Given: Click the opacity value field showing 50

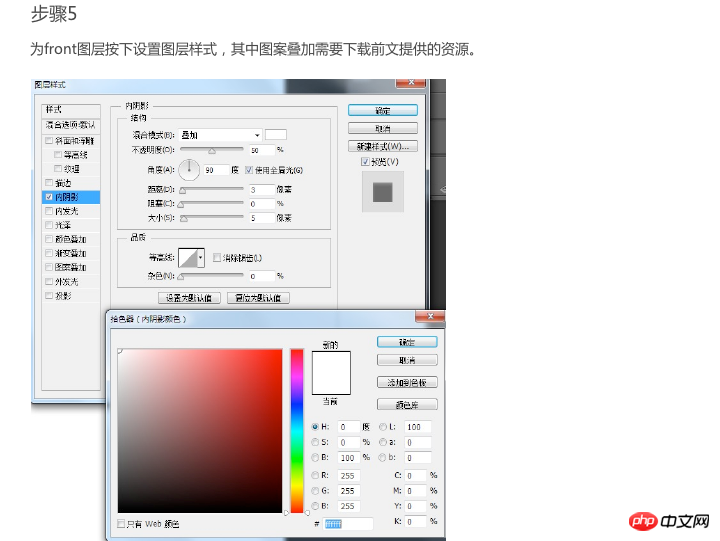Looking at the screenshot, I should (x=262, y=150).
